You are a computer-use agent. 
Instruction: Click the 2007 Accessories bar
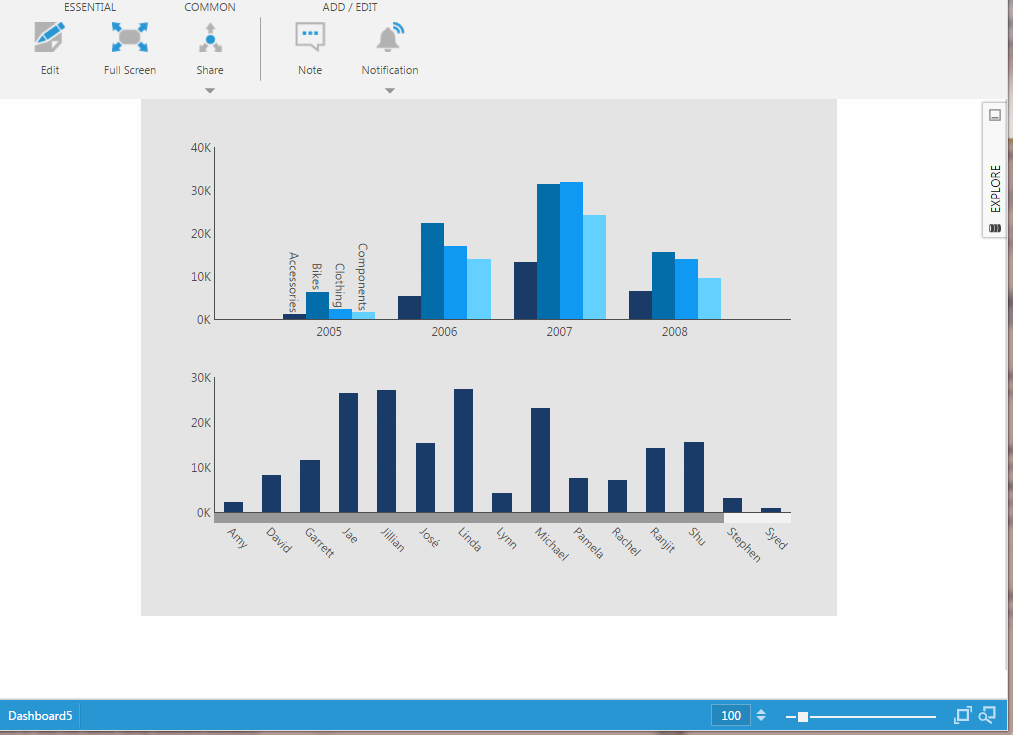(x=525, y=291)
